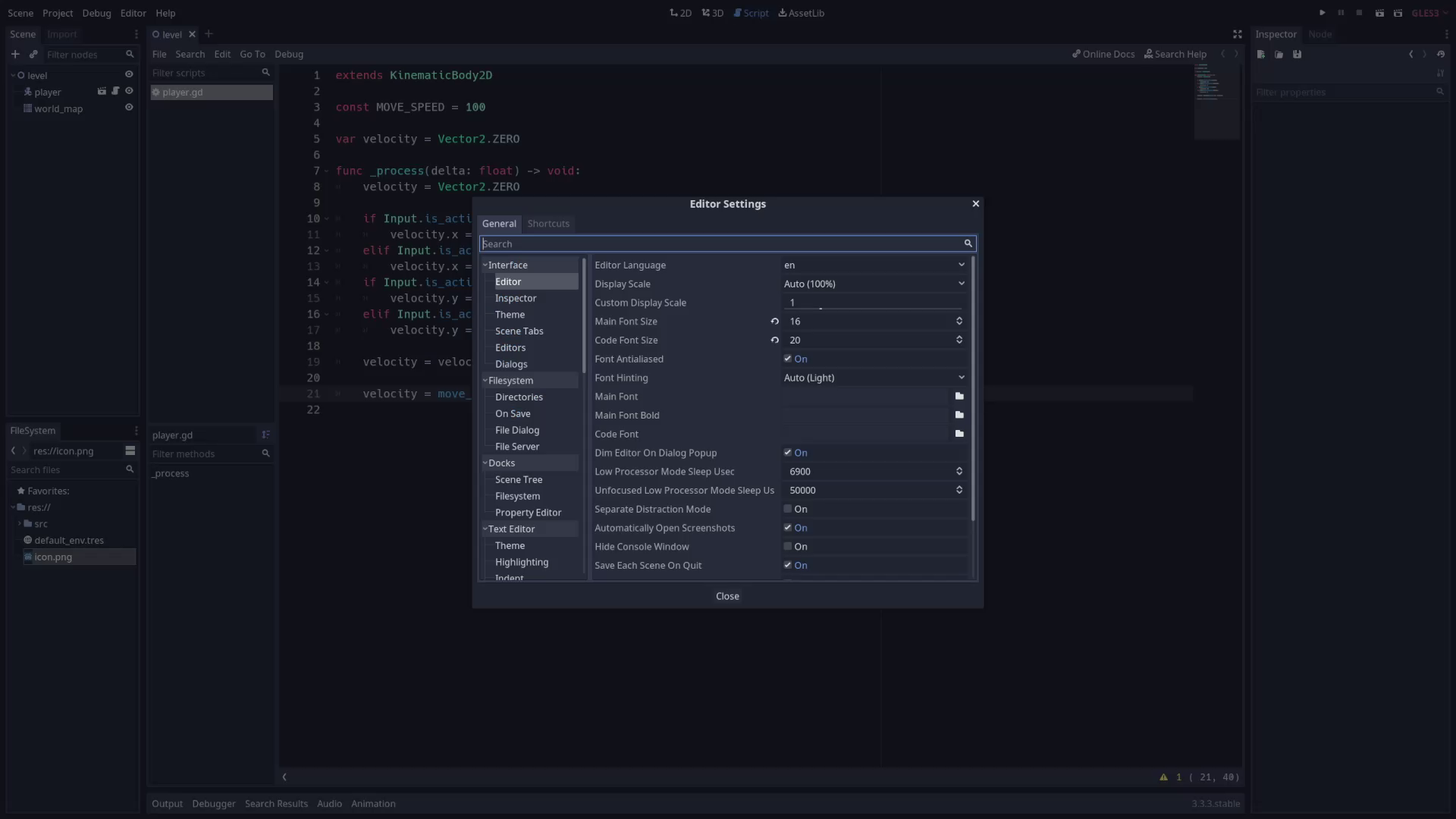1456x819 pixels.
Task: Open Font Hinting dropdown
Action: coord(874,378)
